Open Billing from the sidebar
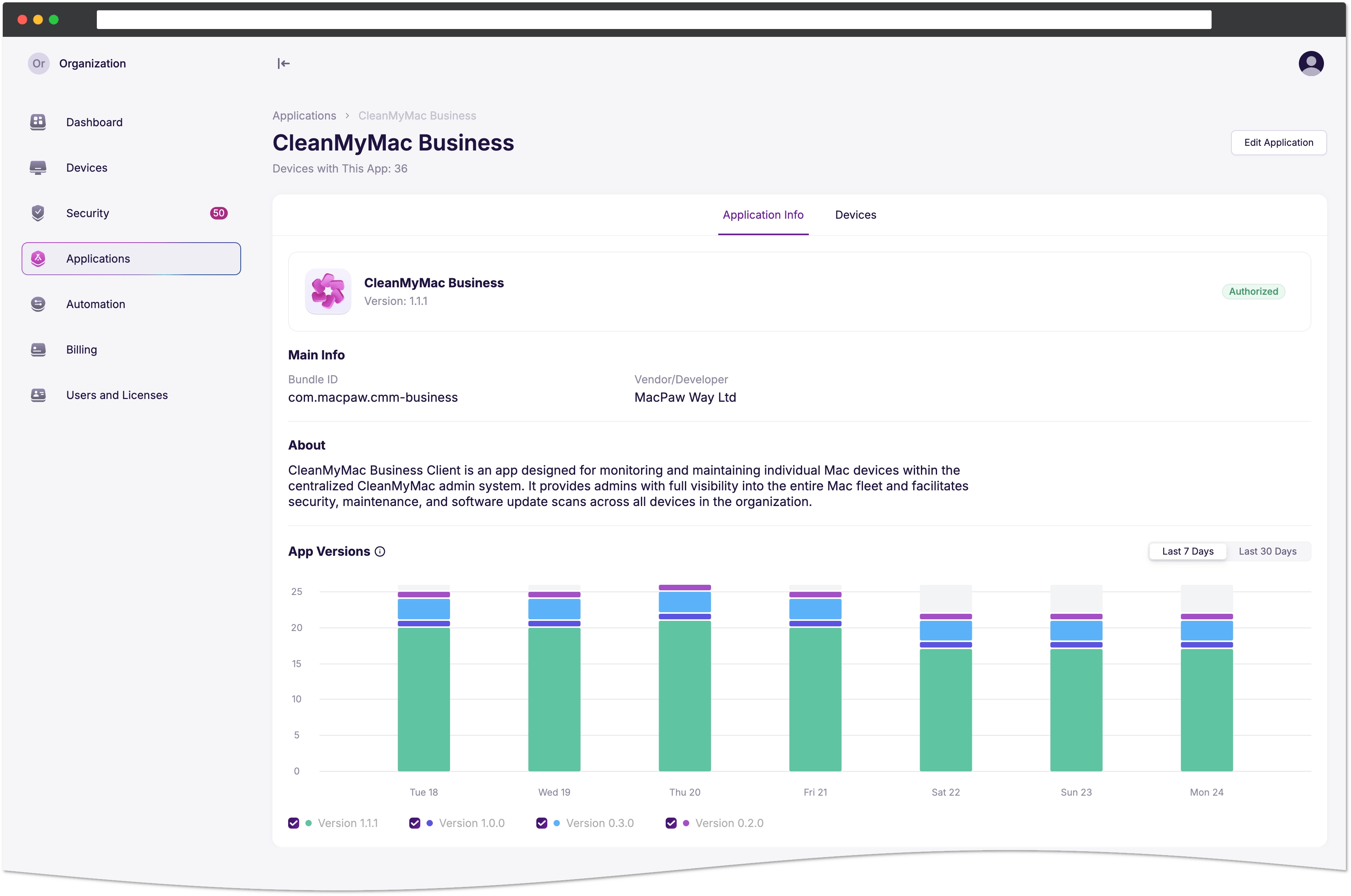Image resolution: width=1351 pixels, height=896 pixels. (131, 349)
